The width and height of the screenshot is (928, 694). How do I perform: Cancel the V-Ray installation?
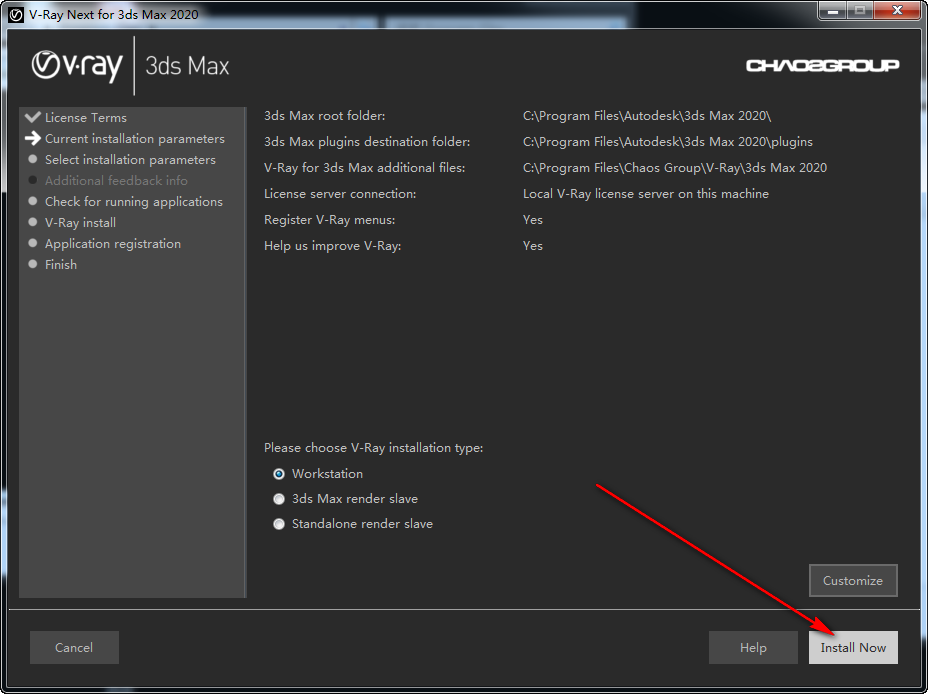pyautogui.click(x=74, y=647)
